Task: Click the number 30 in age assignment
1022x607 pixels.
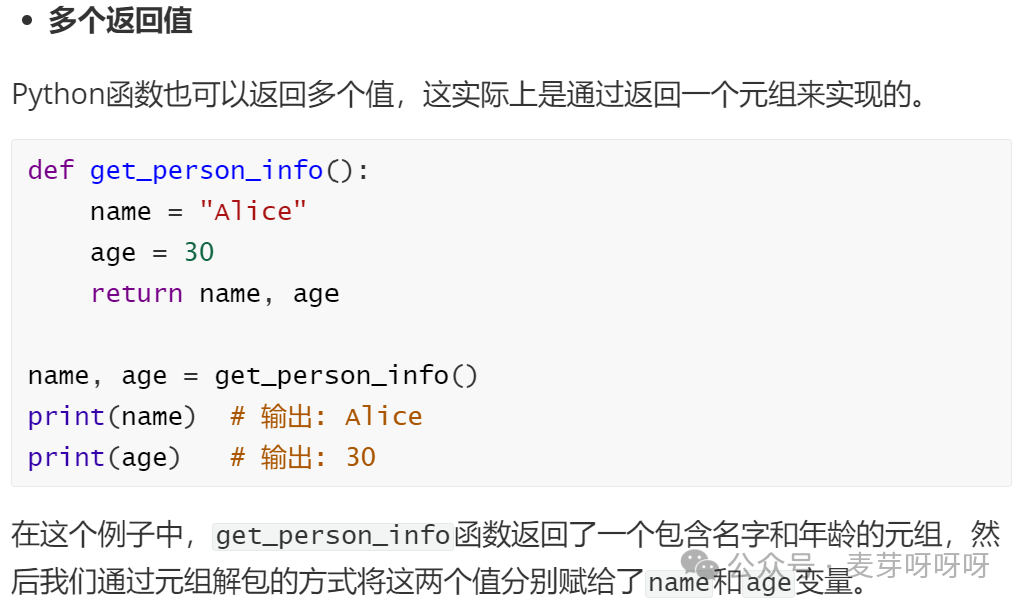Action: 199,252
